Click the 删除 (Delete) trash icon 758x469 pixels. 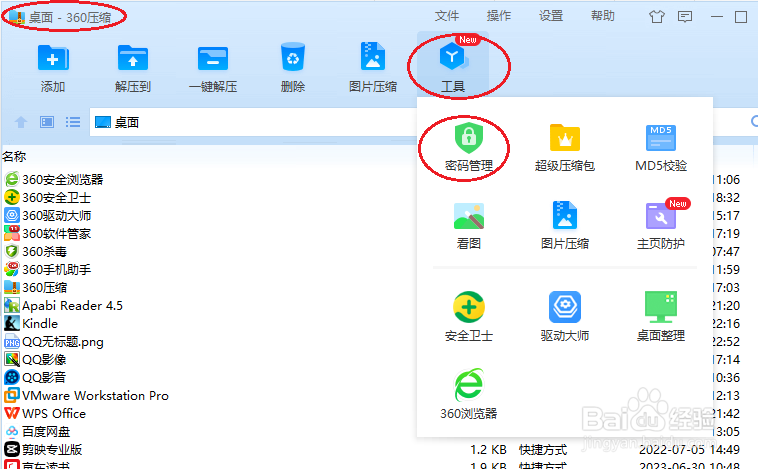click(293, 67)
